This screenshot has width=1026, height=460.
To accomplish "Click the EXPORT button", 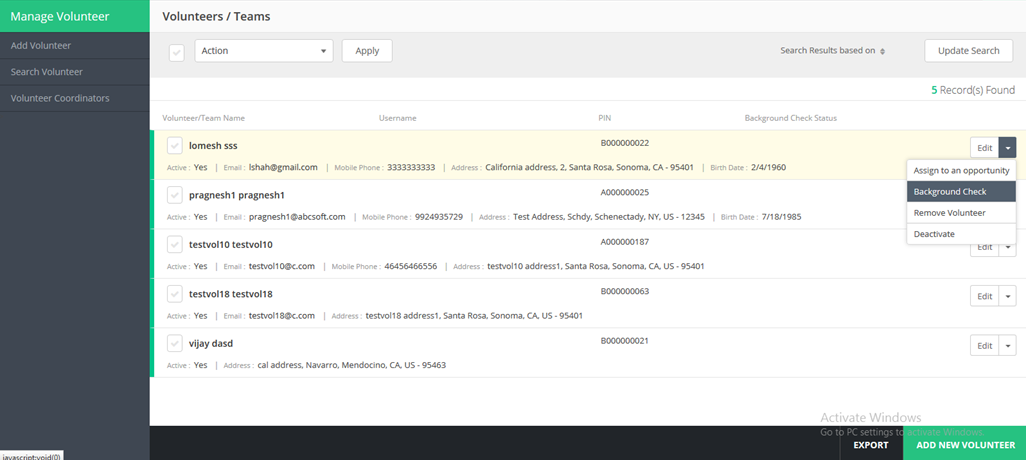I will (871, 445).
